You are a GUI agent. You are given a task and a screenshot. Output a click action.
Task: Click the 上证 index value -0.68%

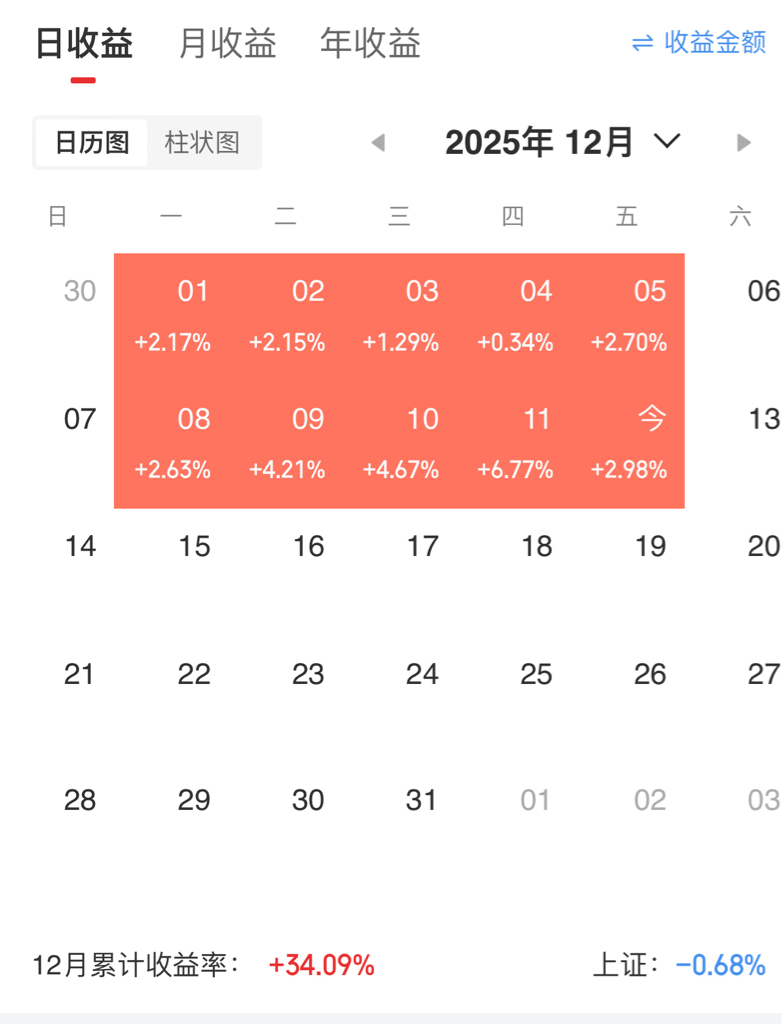pos(720,966)
